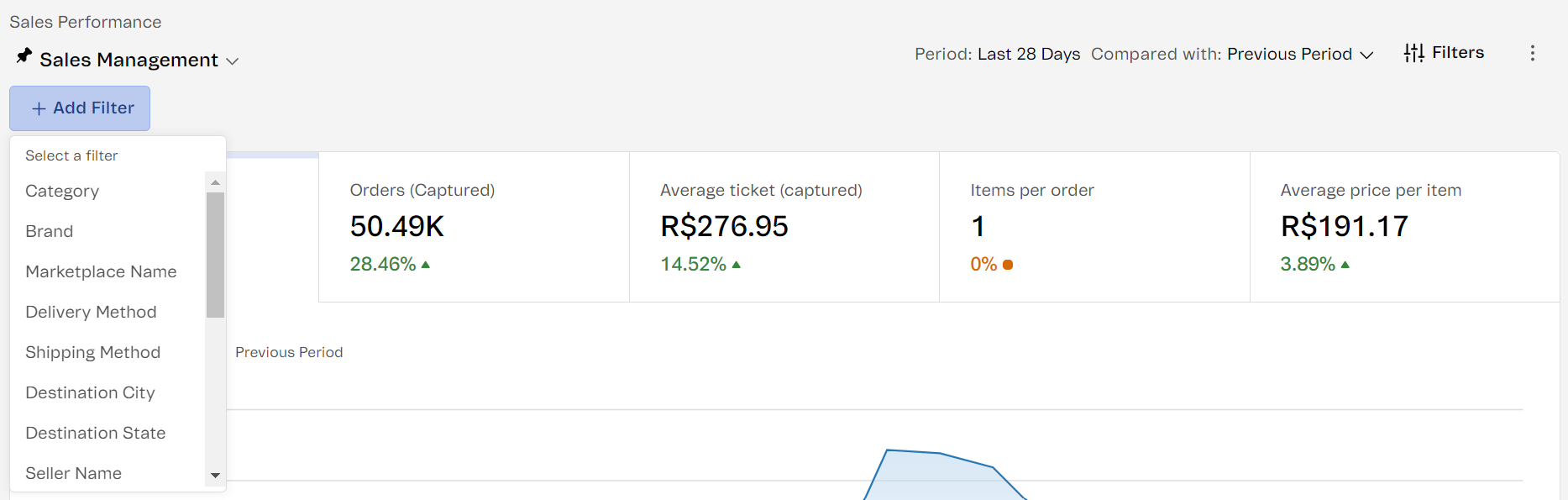Image resolution: width=1568 pixels, height=500 pixels.
Task: Click the pin icon beside Sales Management
Action: 24,56
